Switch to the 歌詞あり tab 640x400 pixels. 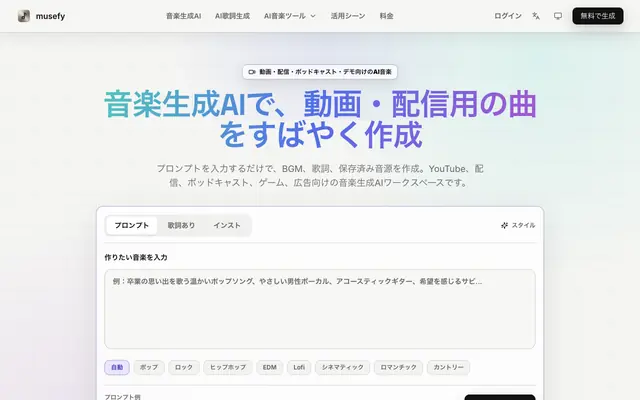181,225
